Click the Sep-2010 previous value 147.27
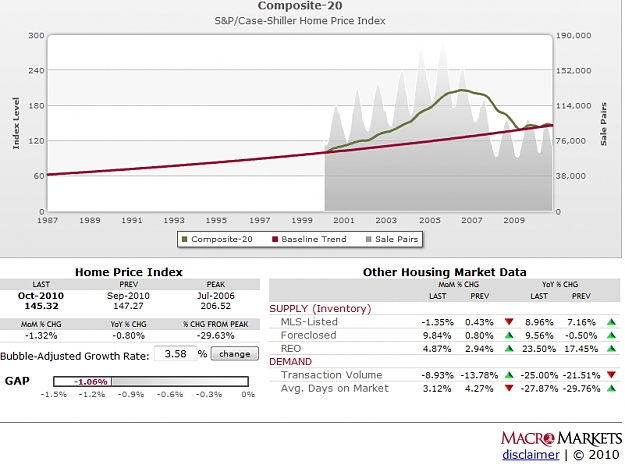 128,306
